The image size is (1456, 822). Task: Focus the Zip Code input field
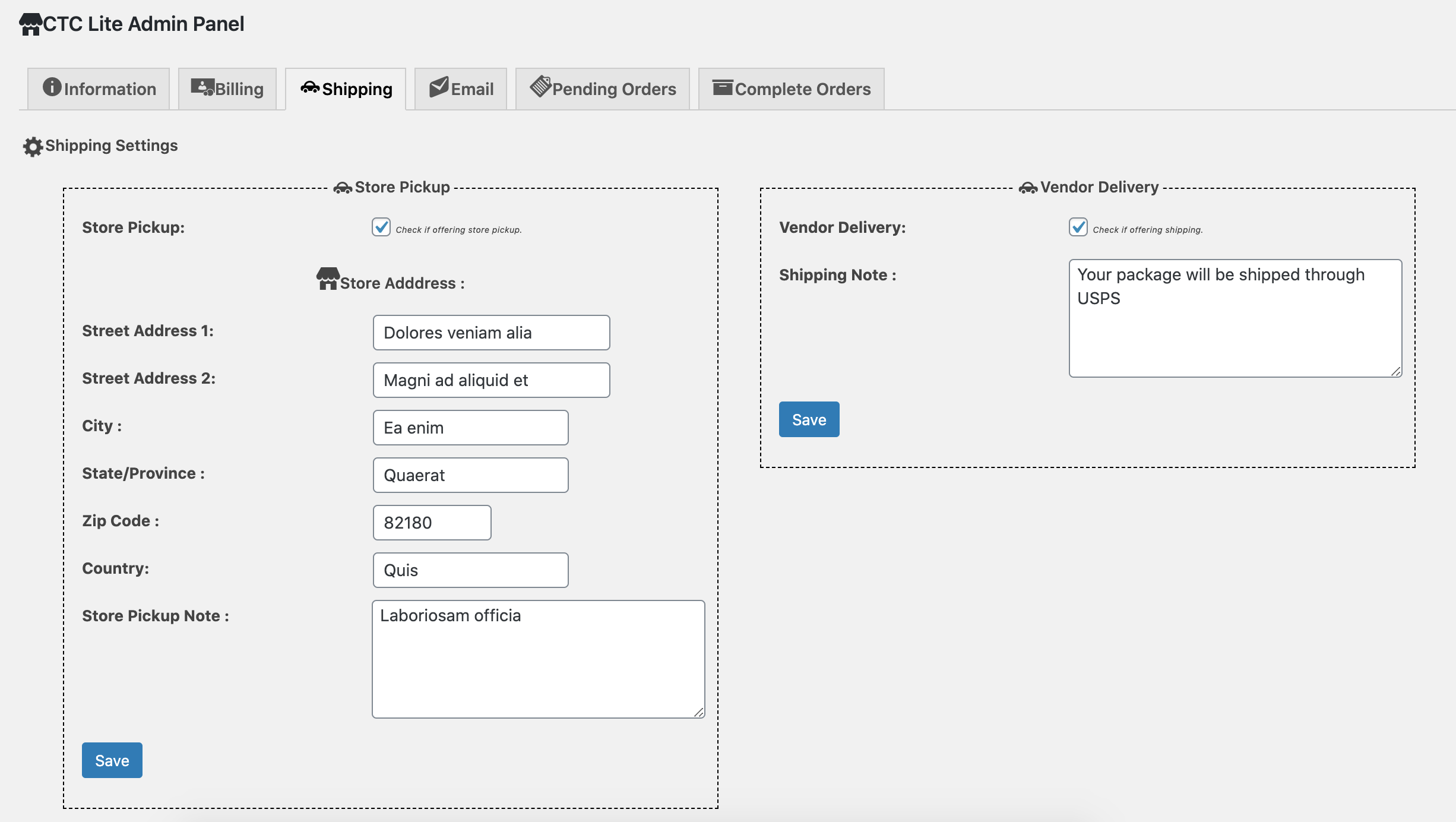click(x=432, y=523)
